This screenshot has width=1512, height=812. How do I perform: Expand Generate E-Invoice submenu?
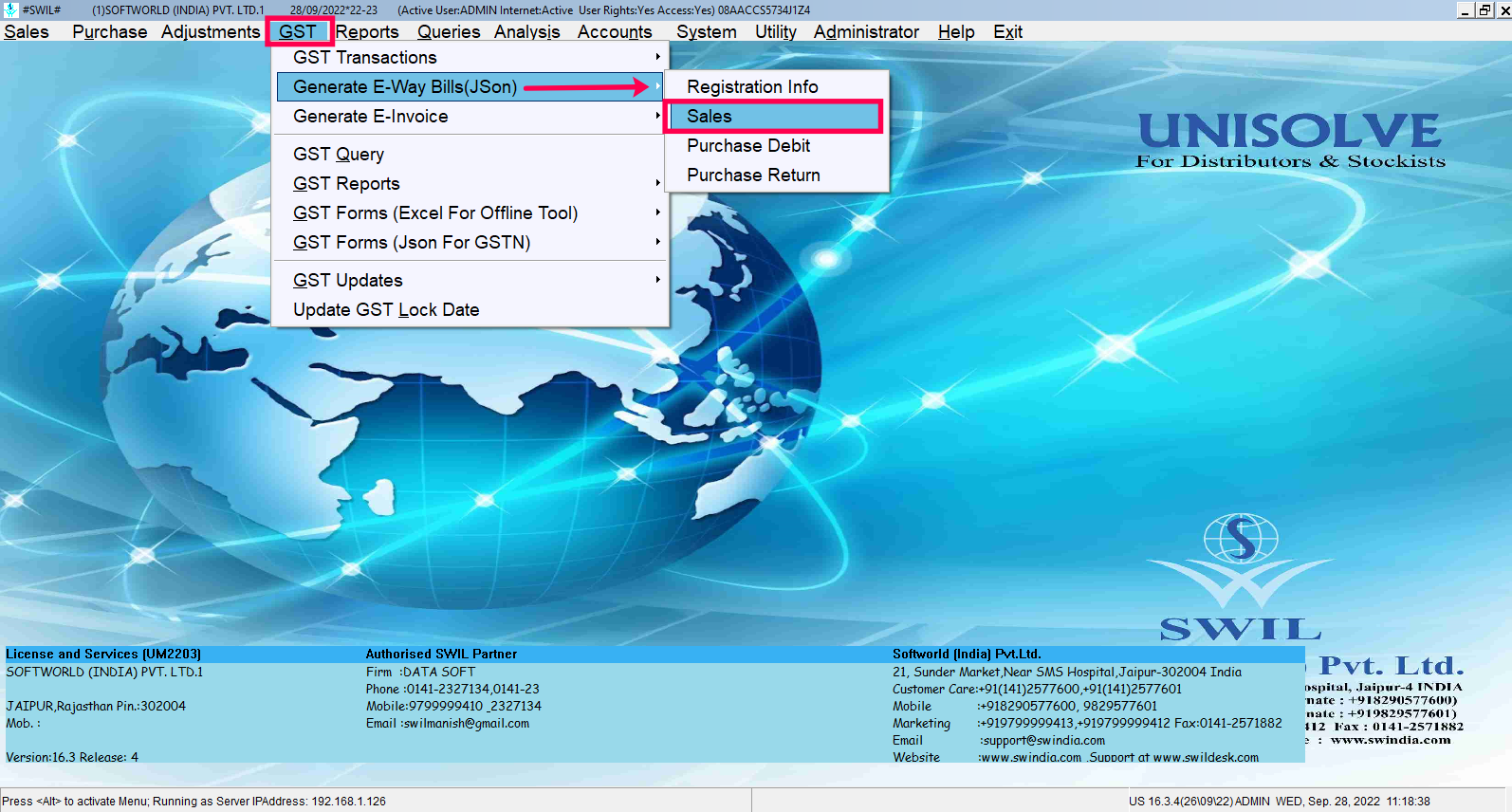point(470,117)
